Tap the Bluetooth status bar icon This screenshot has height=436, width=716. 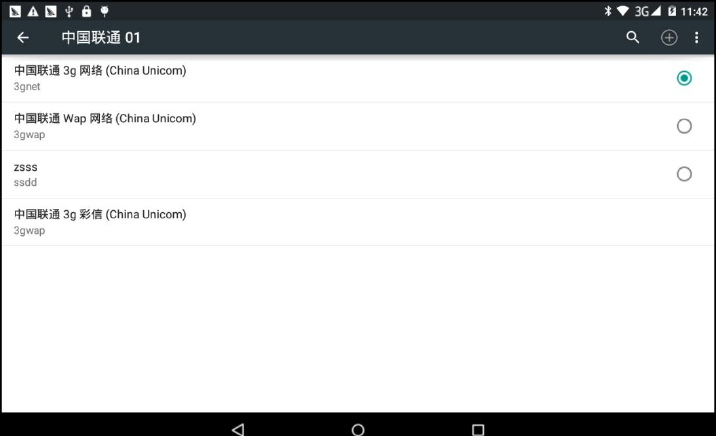[x=608, y=11]
